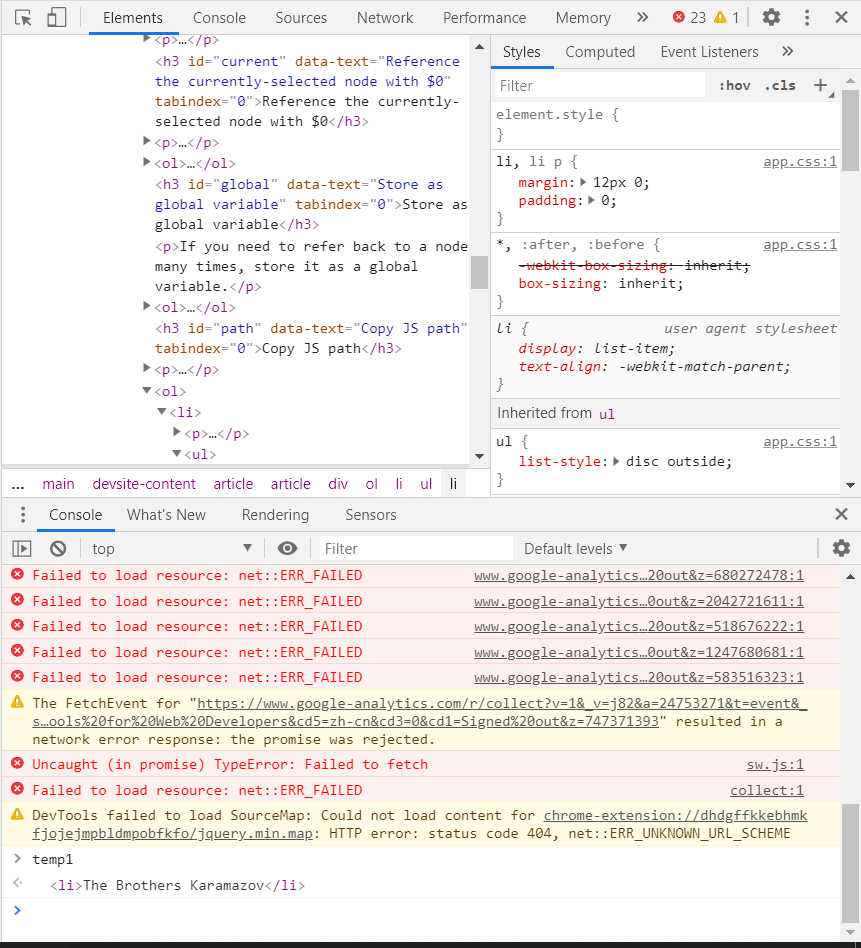Screen dimensions: 861x948
Task: Click Styles pane scroll down arrow
Action: (x=850, y=485)
